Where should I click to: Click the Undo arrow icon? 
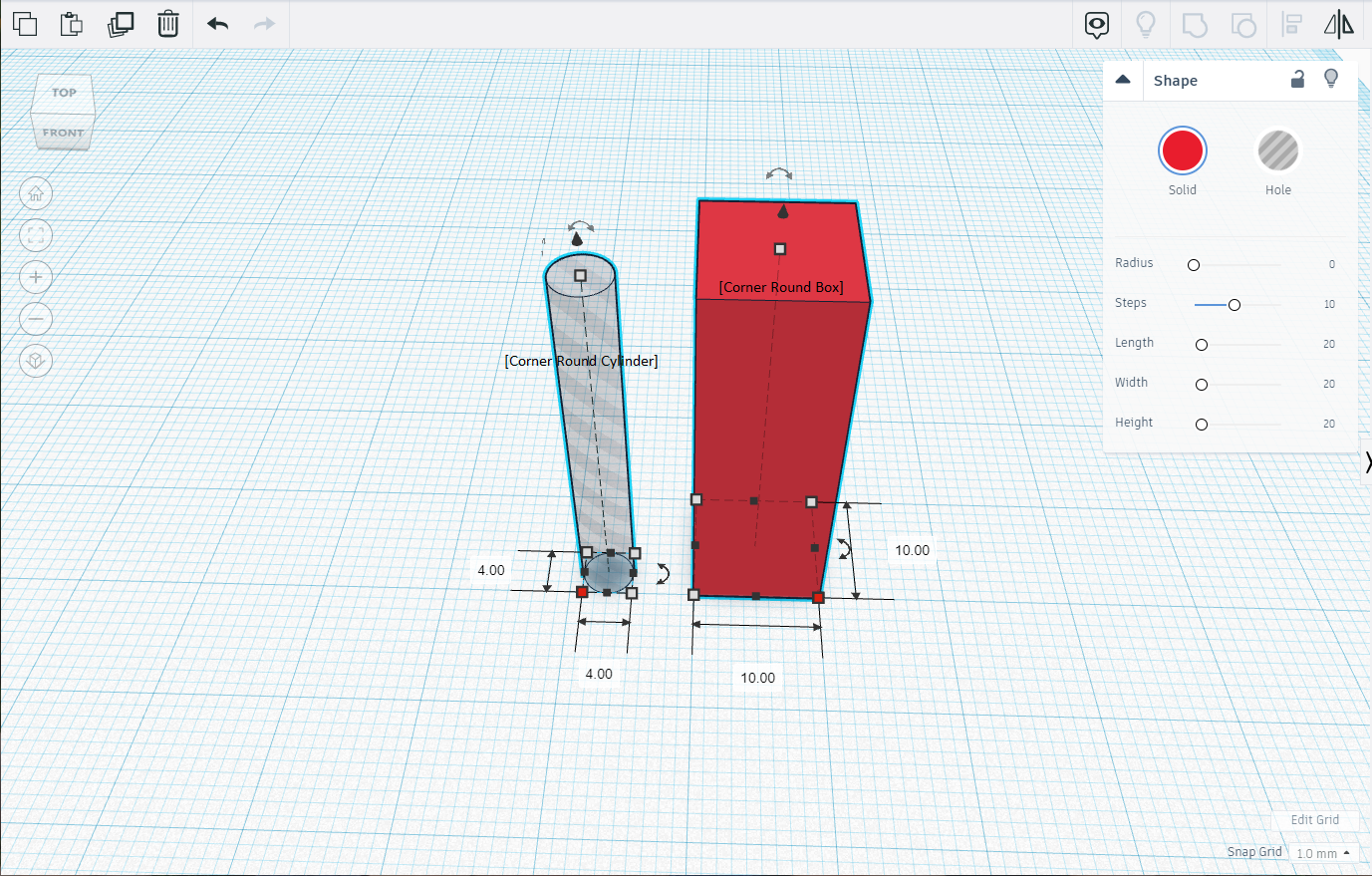[x=217, y=24]
